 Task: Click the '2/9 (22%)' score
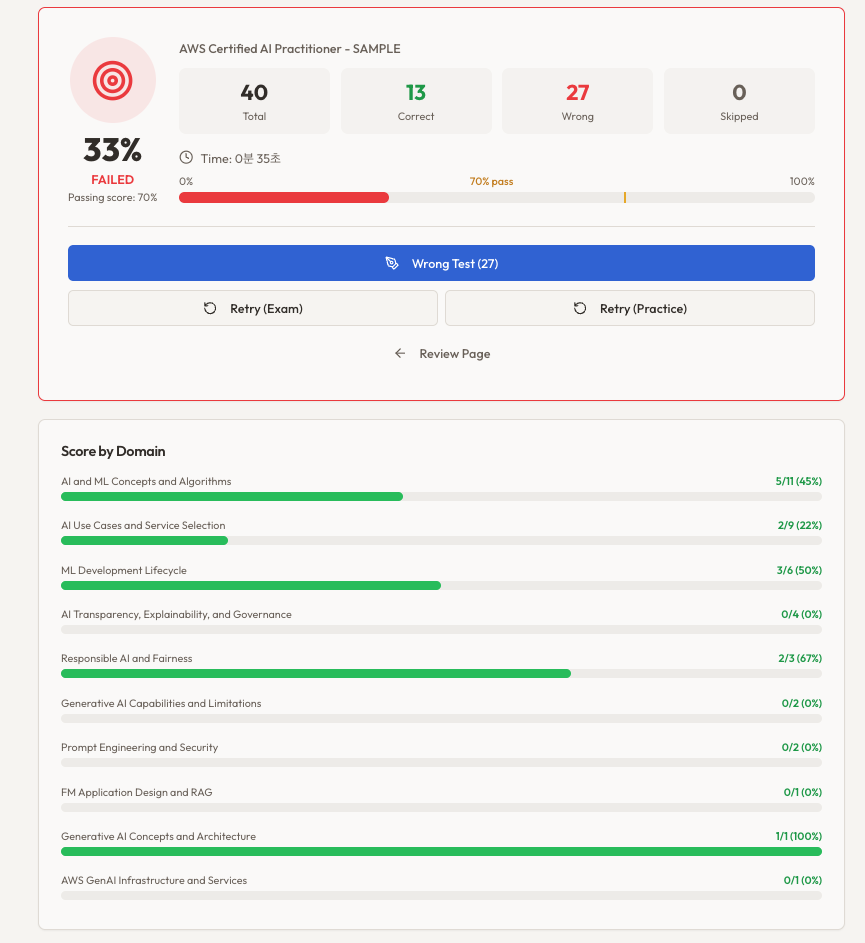point(800,525)
